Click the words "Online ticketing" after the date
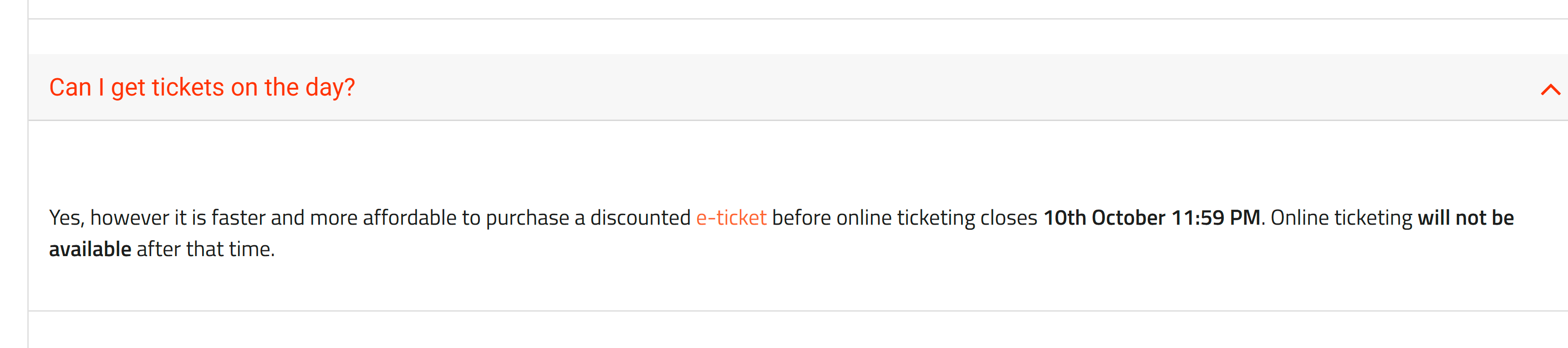The width and height of the screenshot is (1568, 348). 1341,218
